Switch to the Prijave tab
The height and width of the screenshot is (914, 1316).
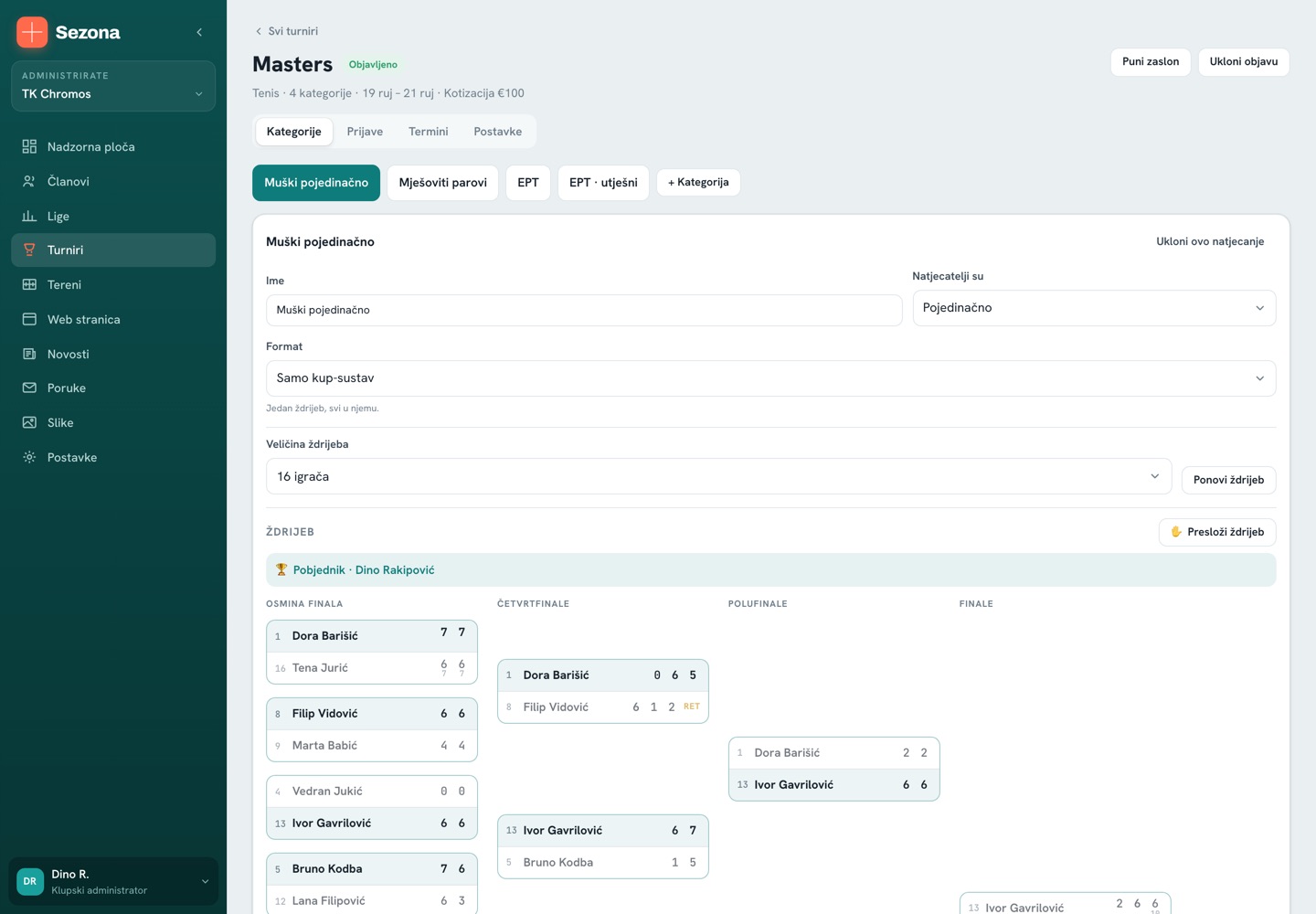click(x=365, y=132)
